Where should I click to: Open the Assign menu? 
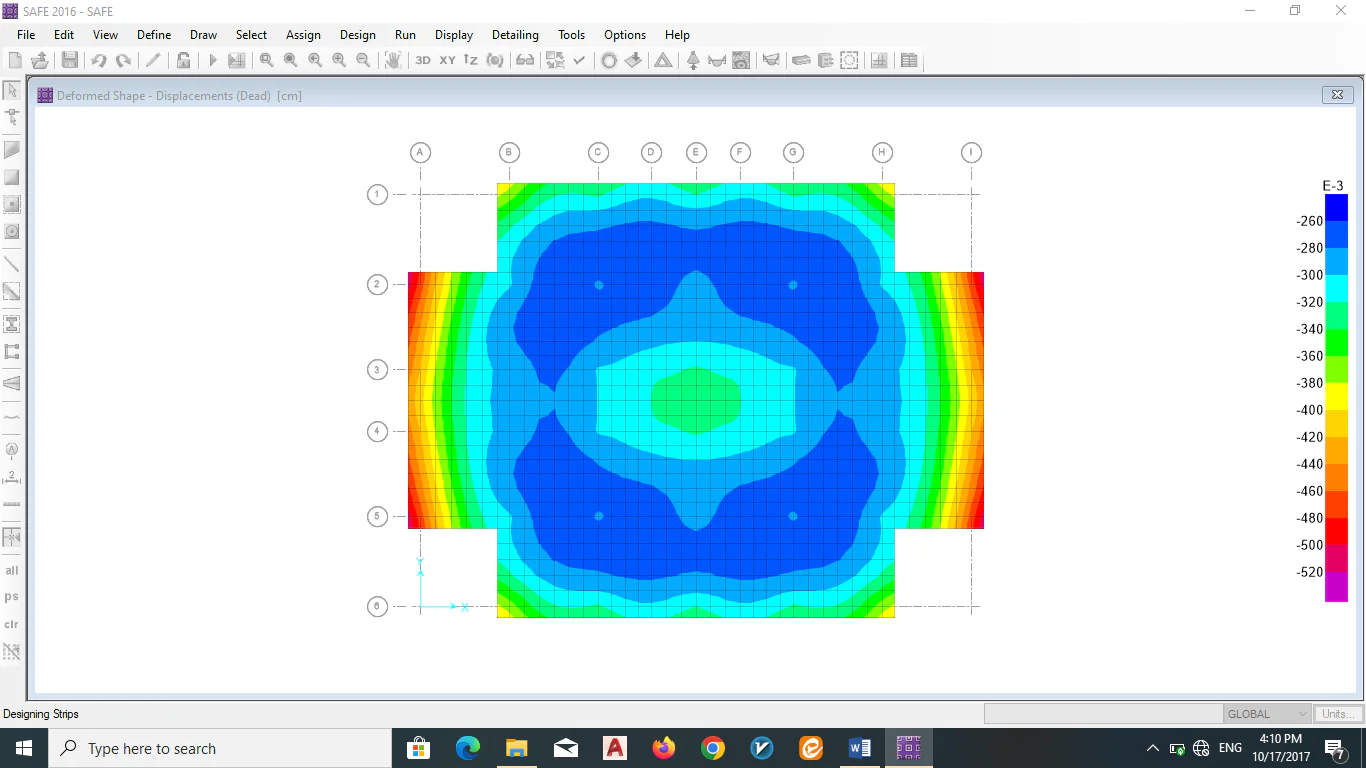(303, 35)
